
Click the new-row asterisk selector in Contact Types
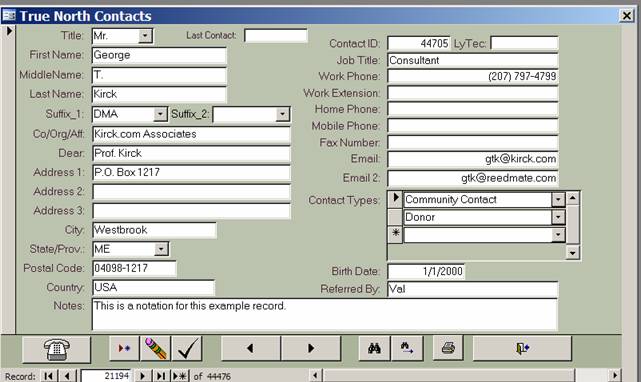(395, 234)
